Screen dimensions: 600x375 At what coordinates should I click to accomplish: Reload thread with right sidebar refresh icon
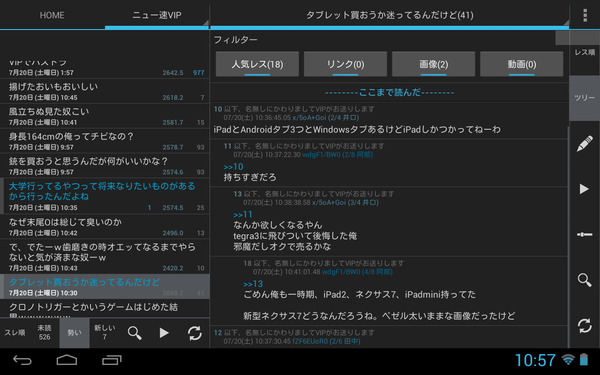click(584, 326)
